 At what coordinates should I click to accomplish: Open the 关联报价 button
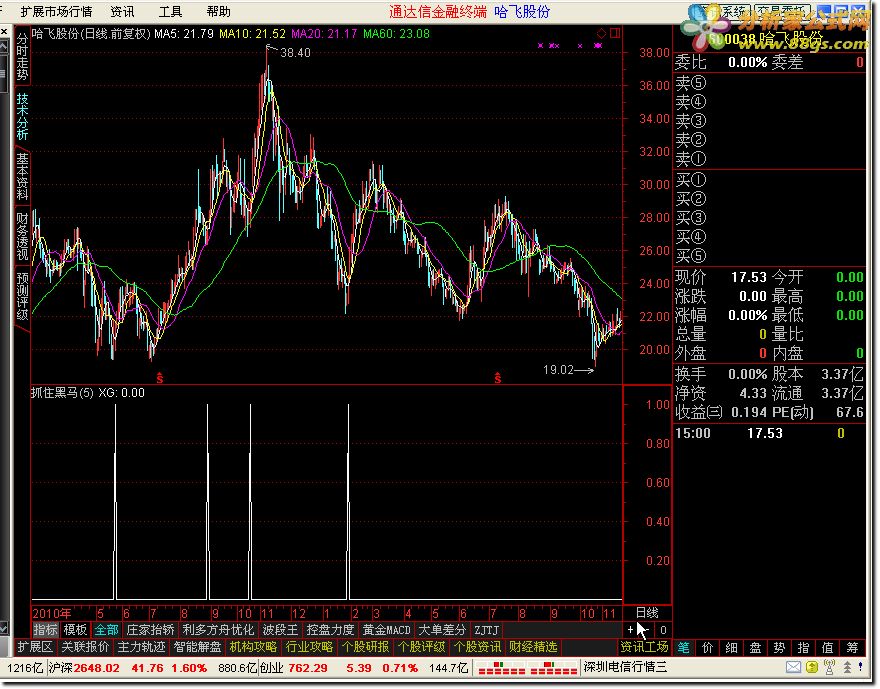(85, 647)
